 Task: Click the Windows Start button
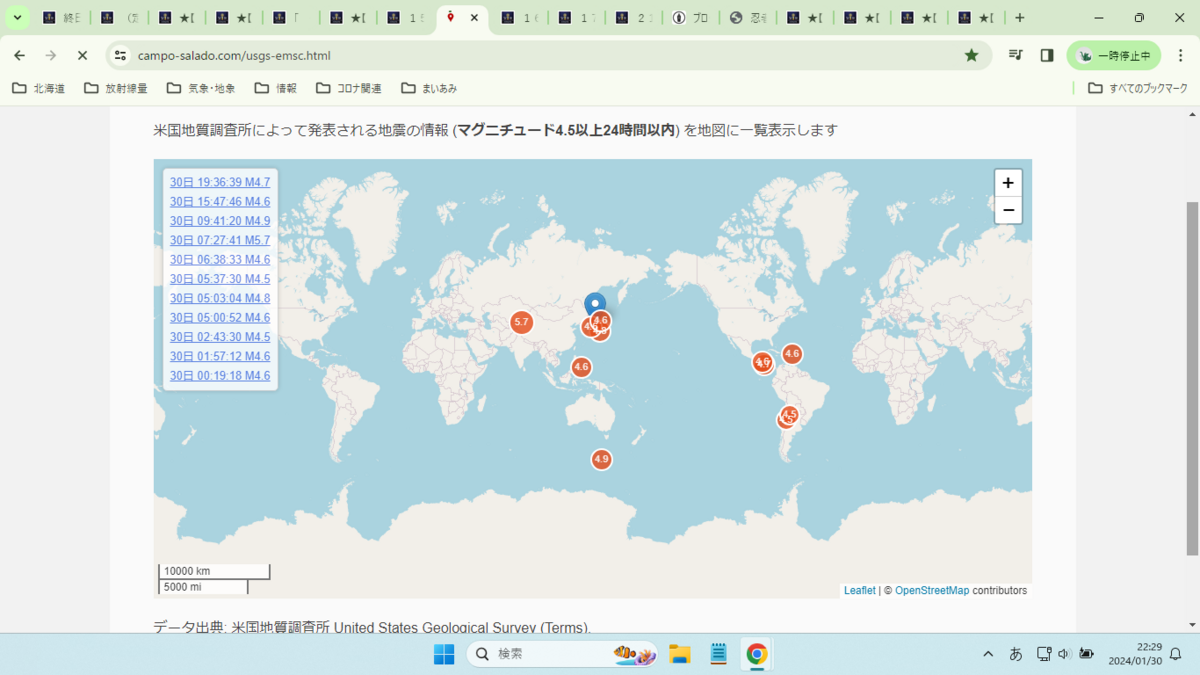click(x=444, y=654)
